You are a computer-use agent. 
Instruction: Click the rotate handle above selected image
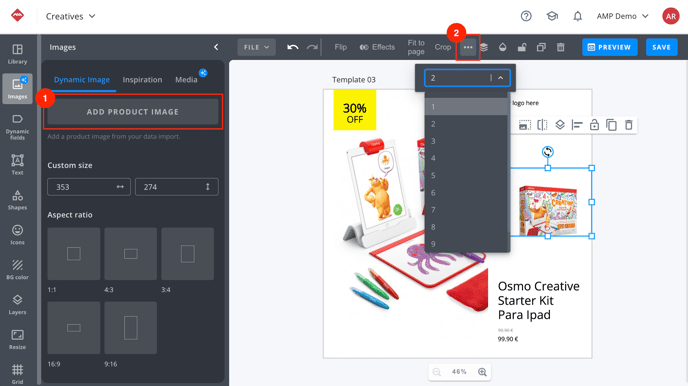(x=548, y=152)
